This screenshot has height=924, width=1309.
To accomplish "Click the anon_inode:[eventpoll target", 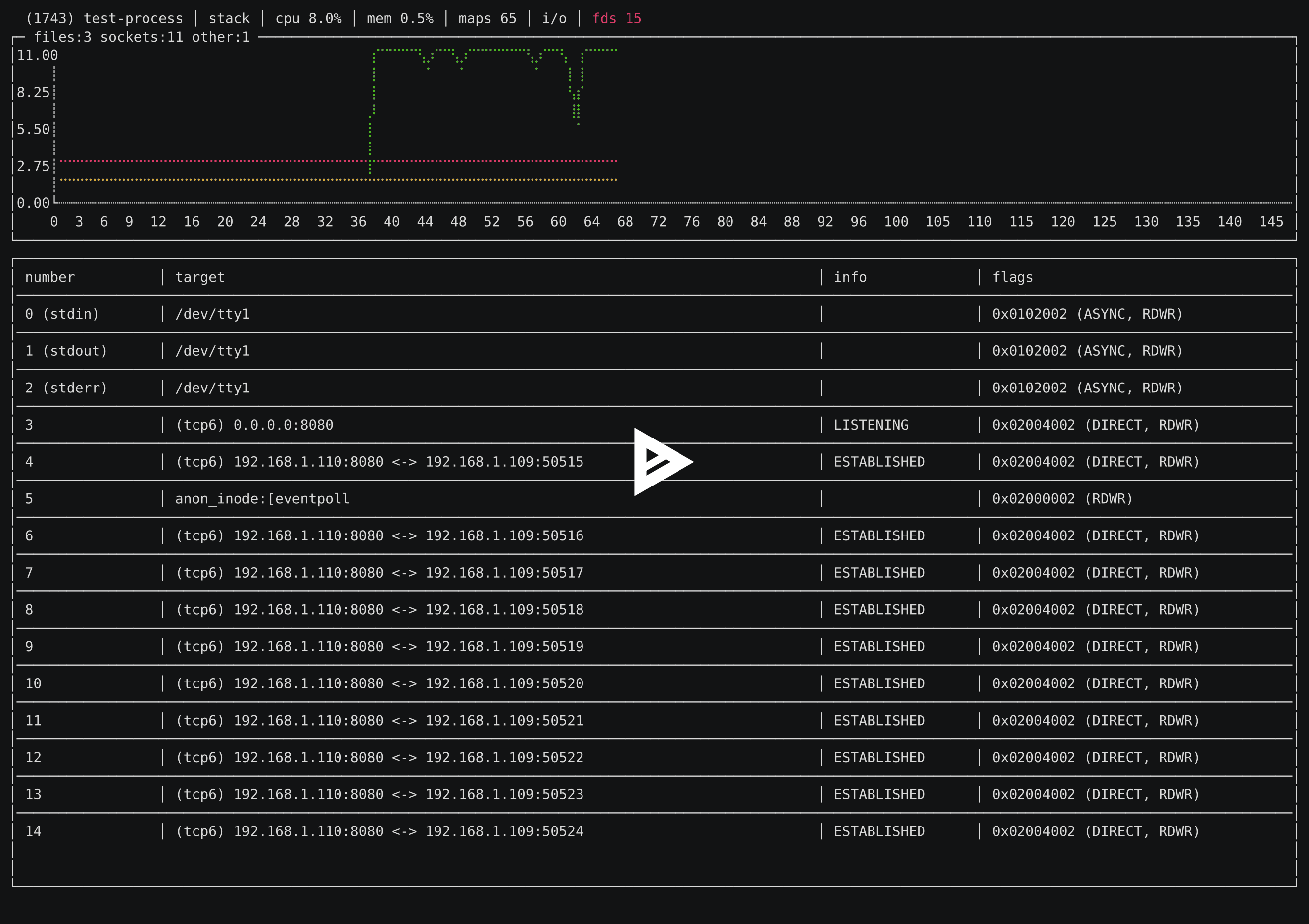I will [262, 499].
